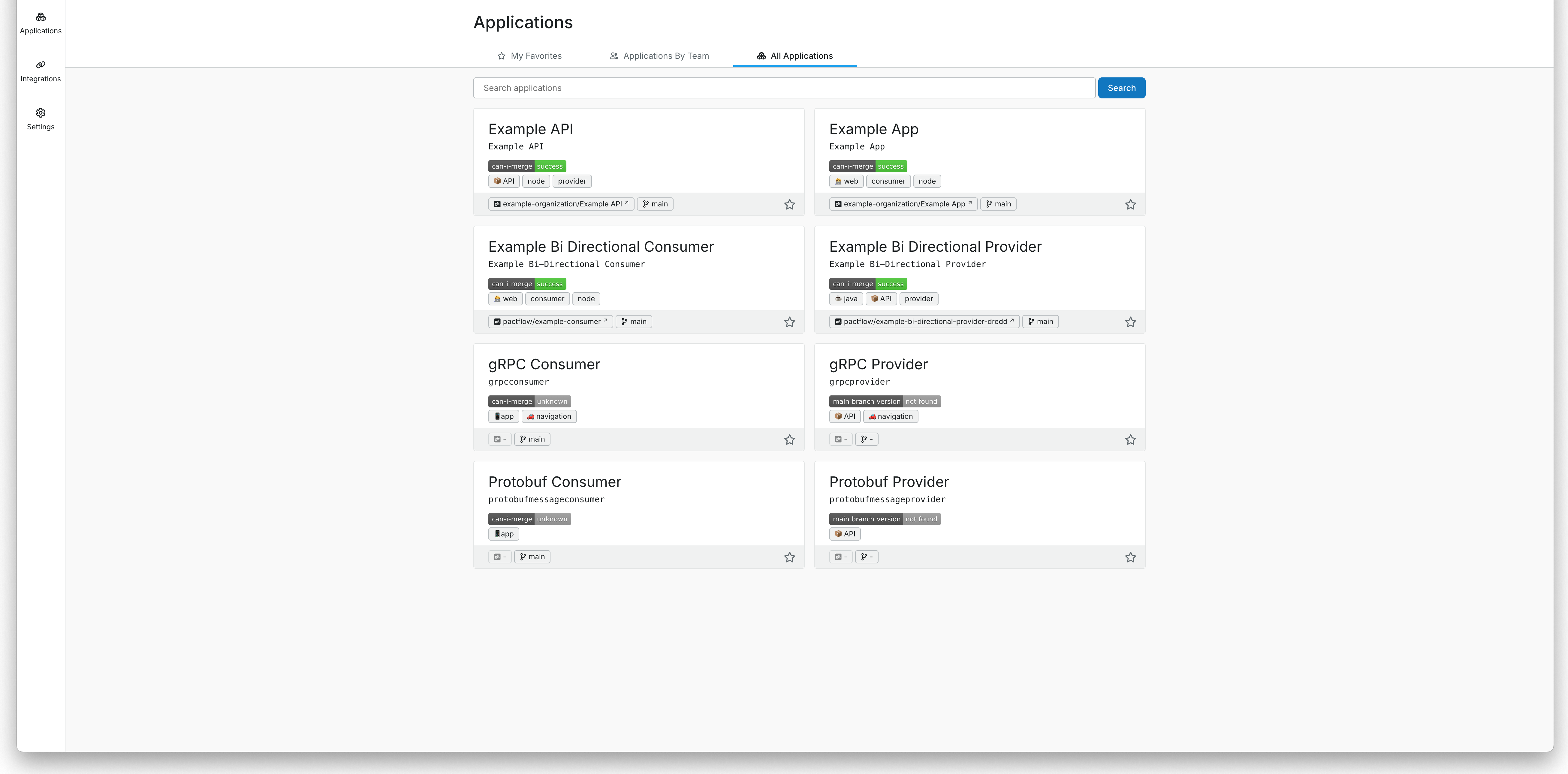This screenshot has height=774, width=1568.
Task: Open the pactflow/example-bi-directional-provider-dredd repository
Action: coord(924,321)
